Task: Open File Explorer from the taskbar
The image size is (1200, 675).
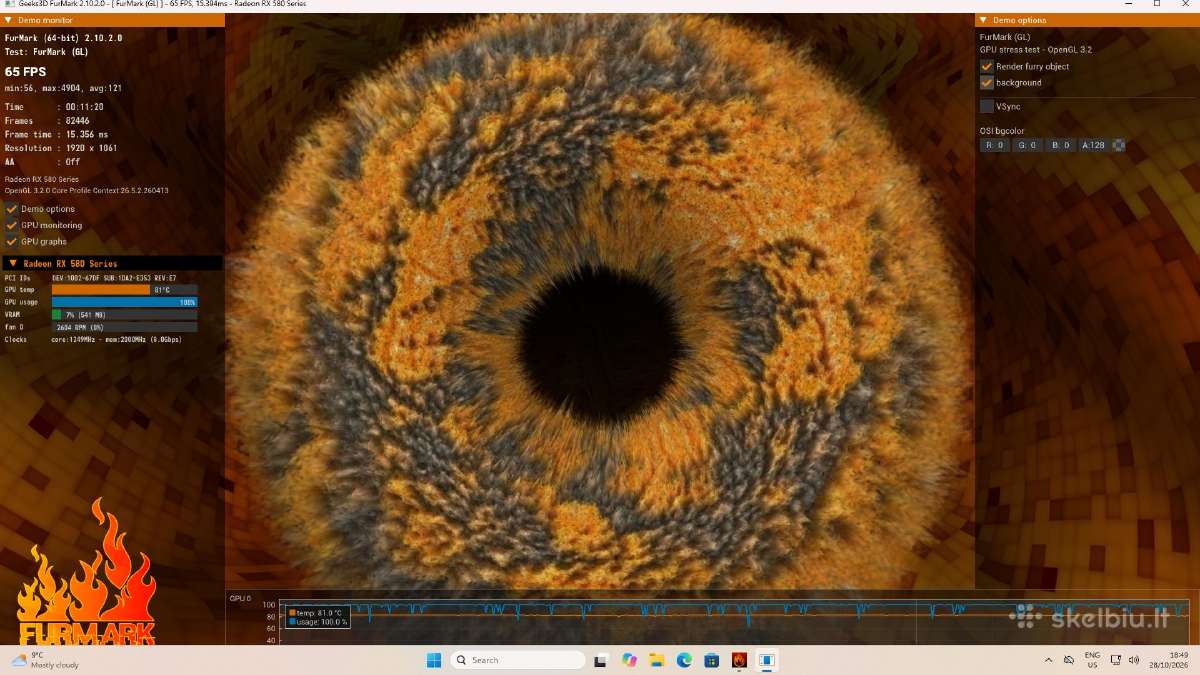Action: [656, 660]
